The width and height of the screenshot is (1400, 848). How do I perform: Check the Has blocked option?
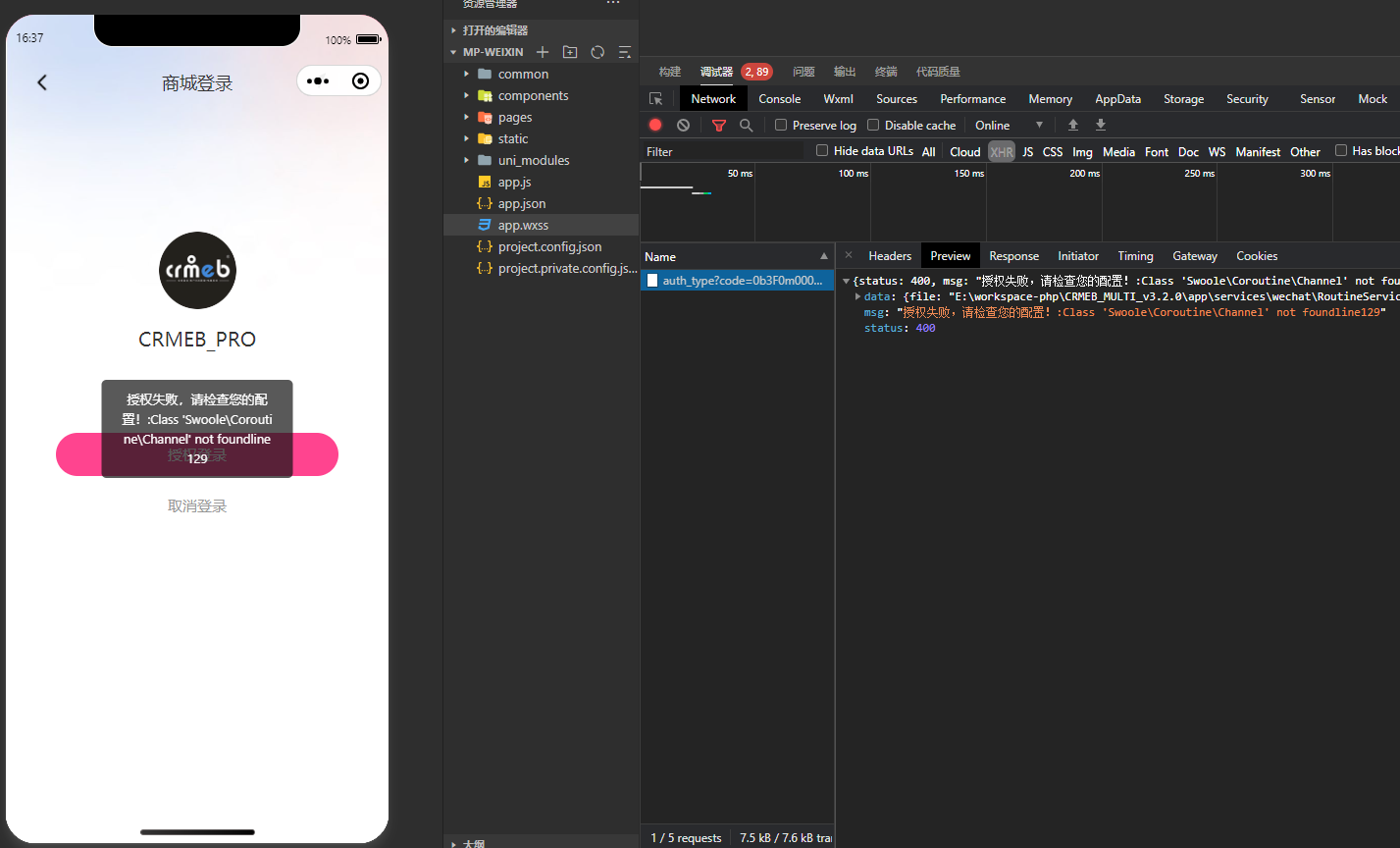pos(1341,150)
